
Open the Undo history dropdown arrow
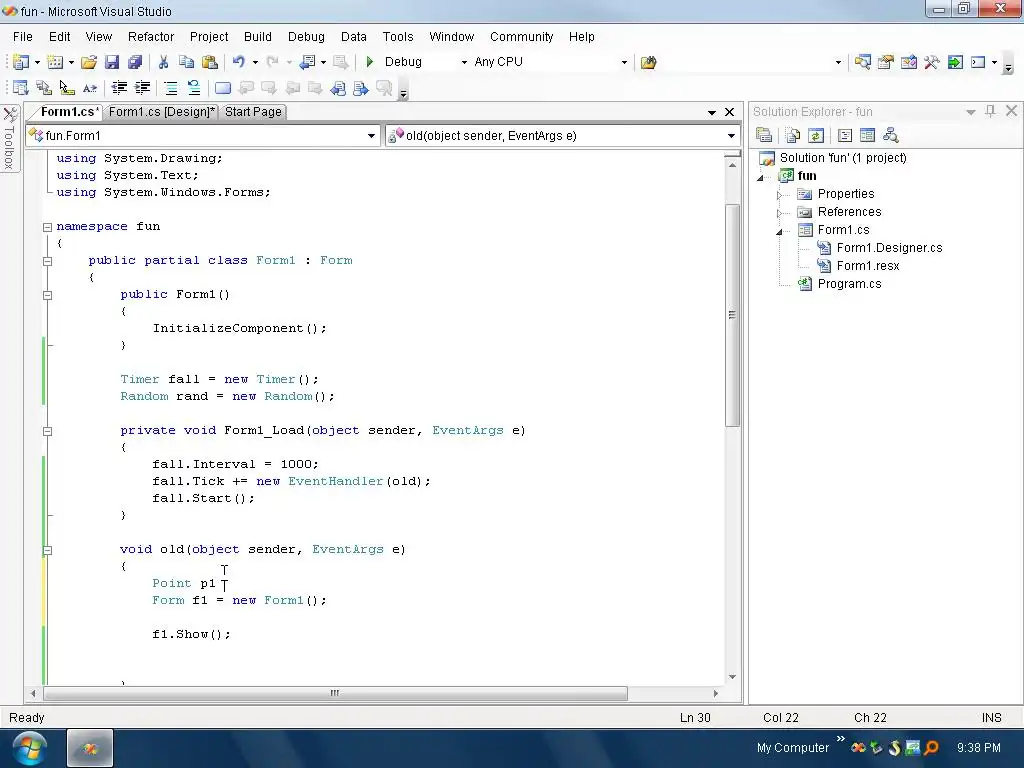point(255,62)
